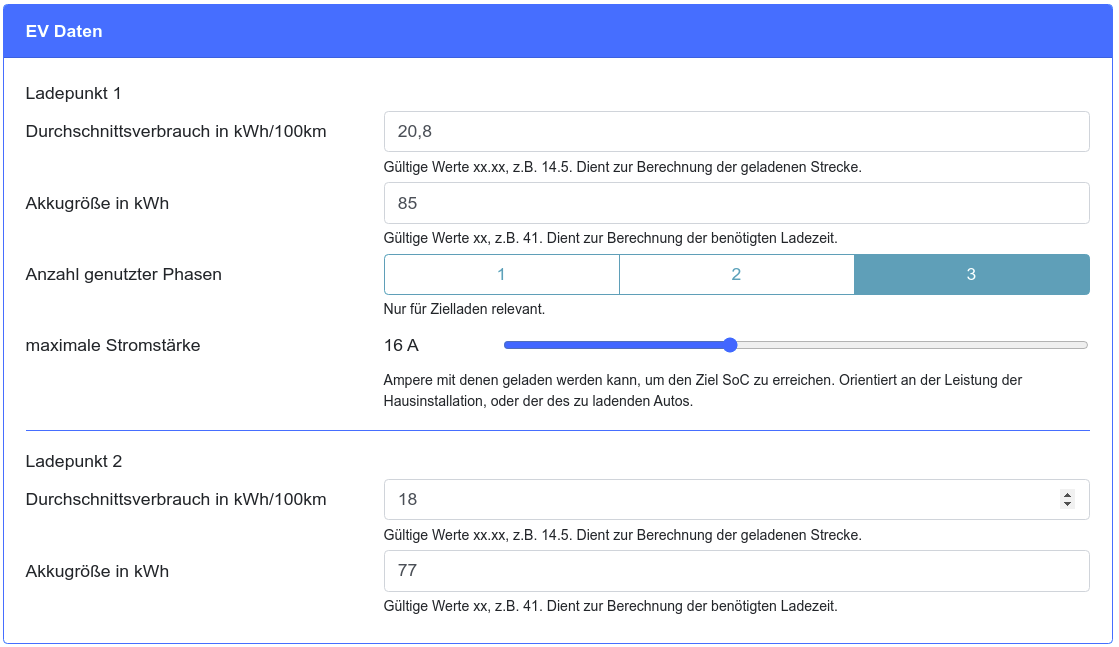Select 1 phase for Ladepunkt 1
The width and height of the screenshot is (1119, 647).
501,274
